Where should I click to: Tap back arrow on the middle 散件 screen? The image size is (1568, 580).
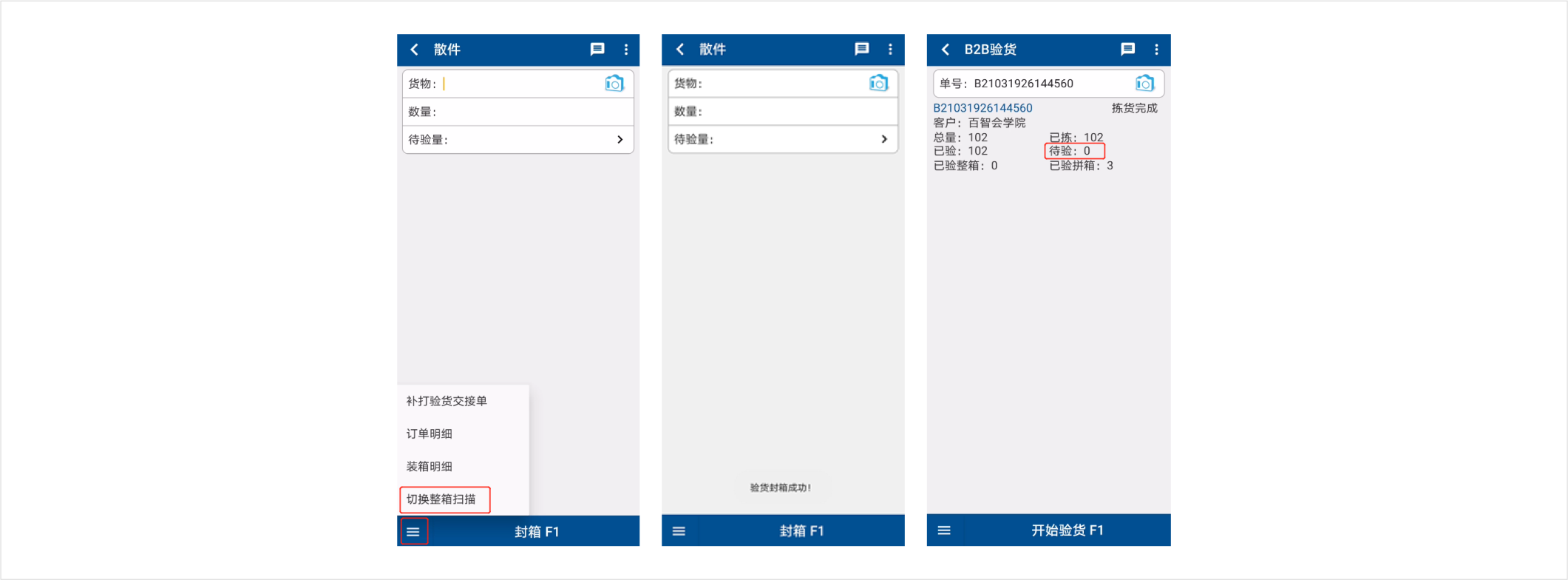(x=680, y=50)
